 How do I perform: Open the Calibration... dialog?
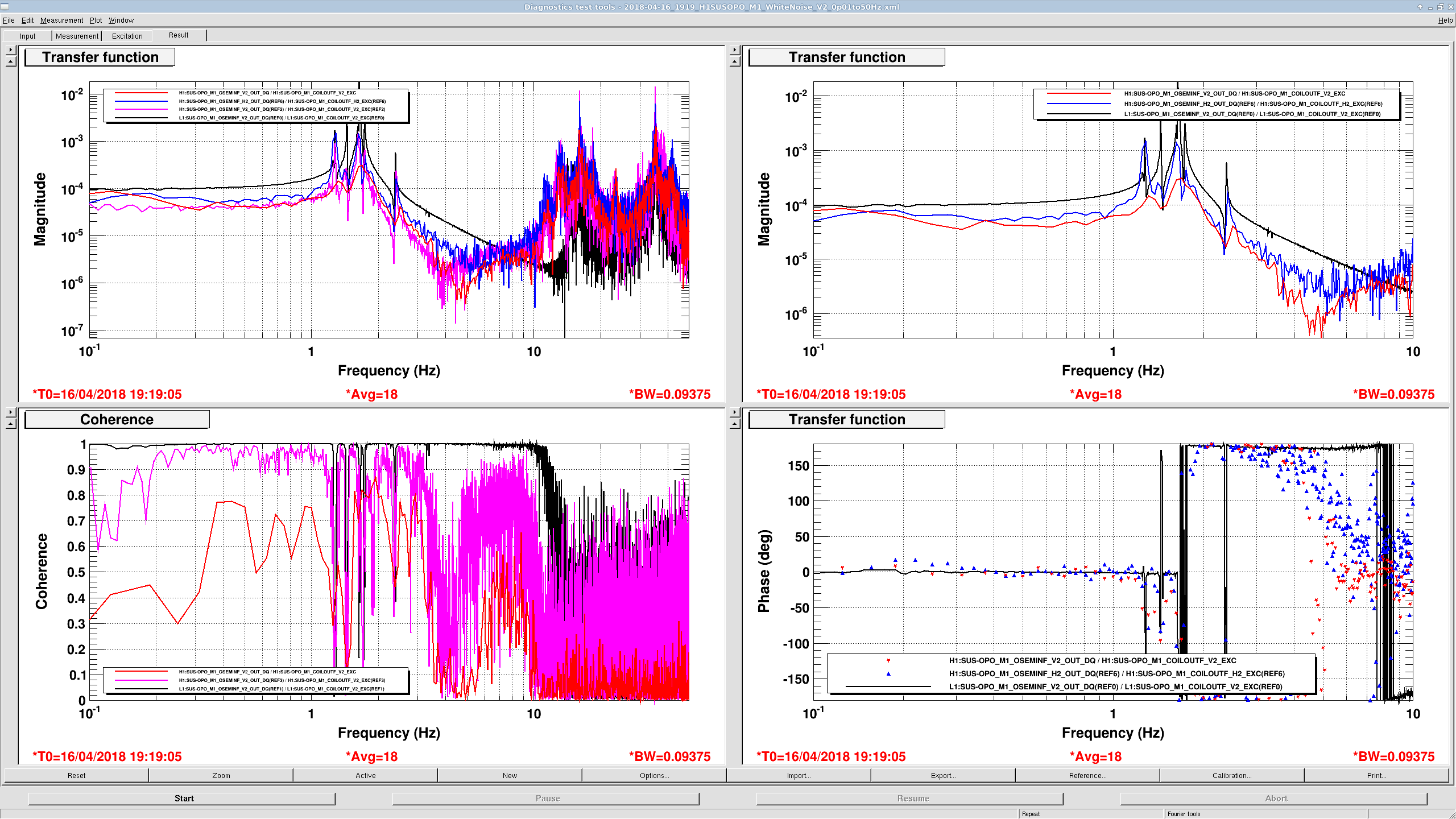point(1232,775)
